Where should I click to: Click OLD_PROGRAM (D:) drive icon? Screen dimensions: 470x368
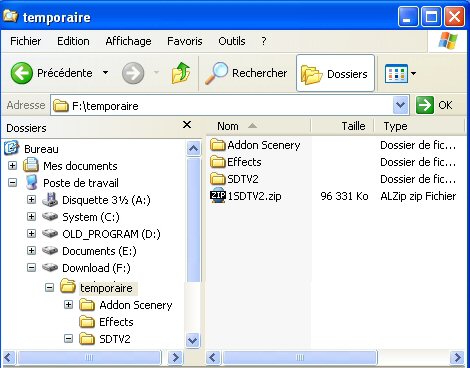50,234
